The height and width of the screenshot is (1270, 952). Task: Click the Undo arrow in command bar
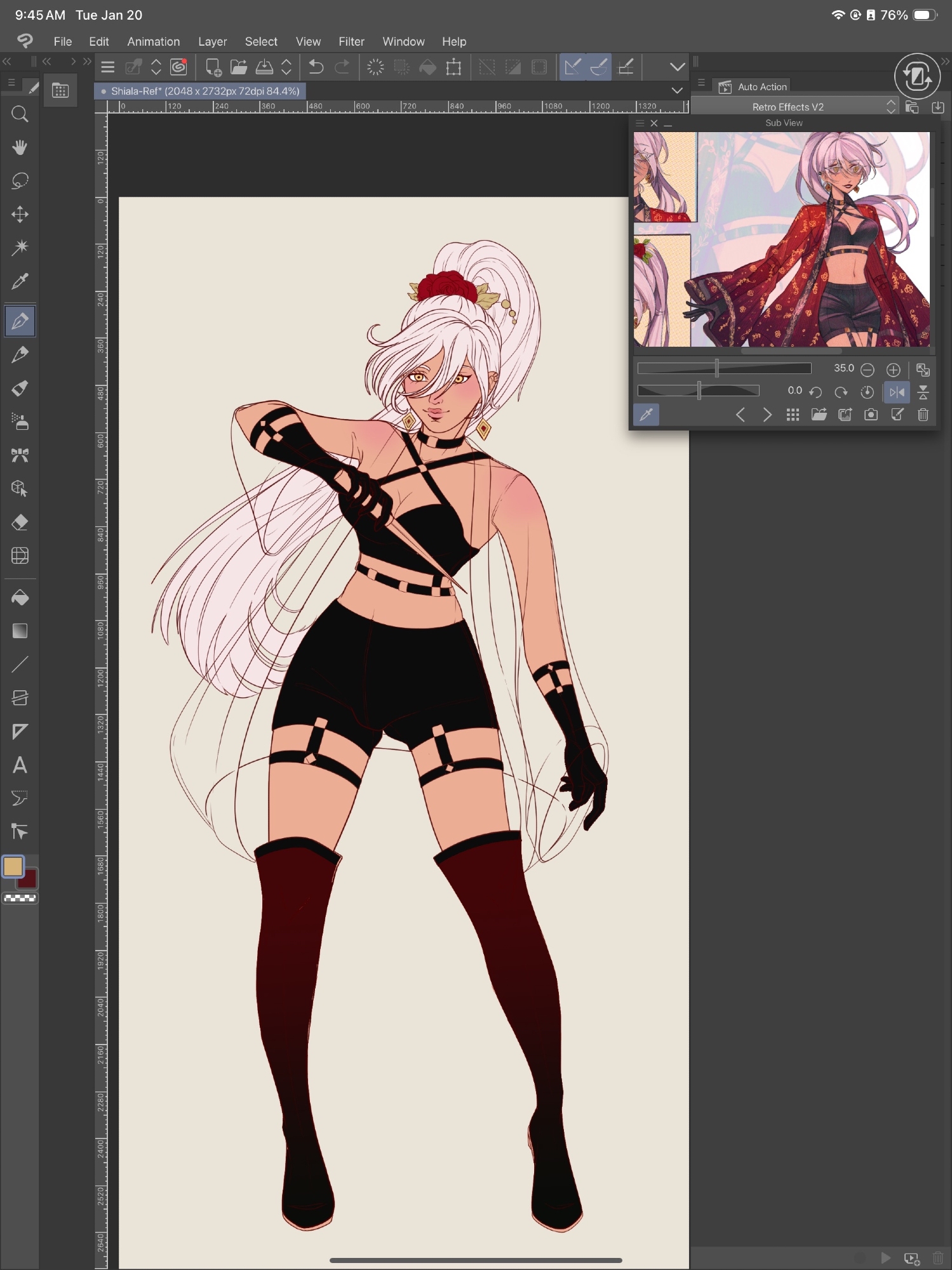pyautogui.click(x=316, y=67)
